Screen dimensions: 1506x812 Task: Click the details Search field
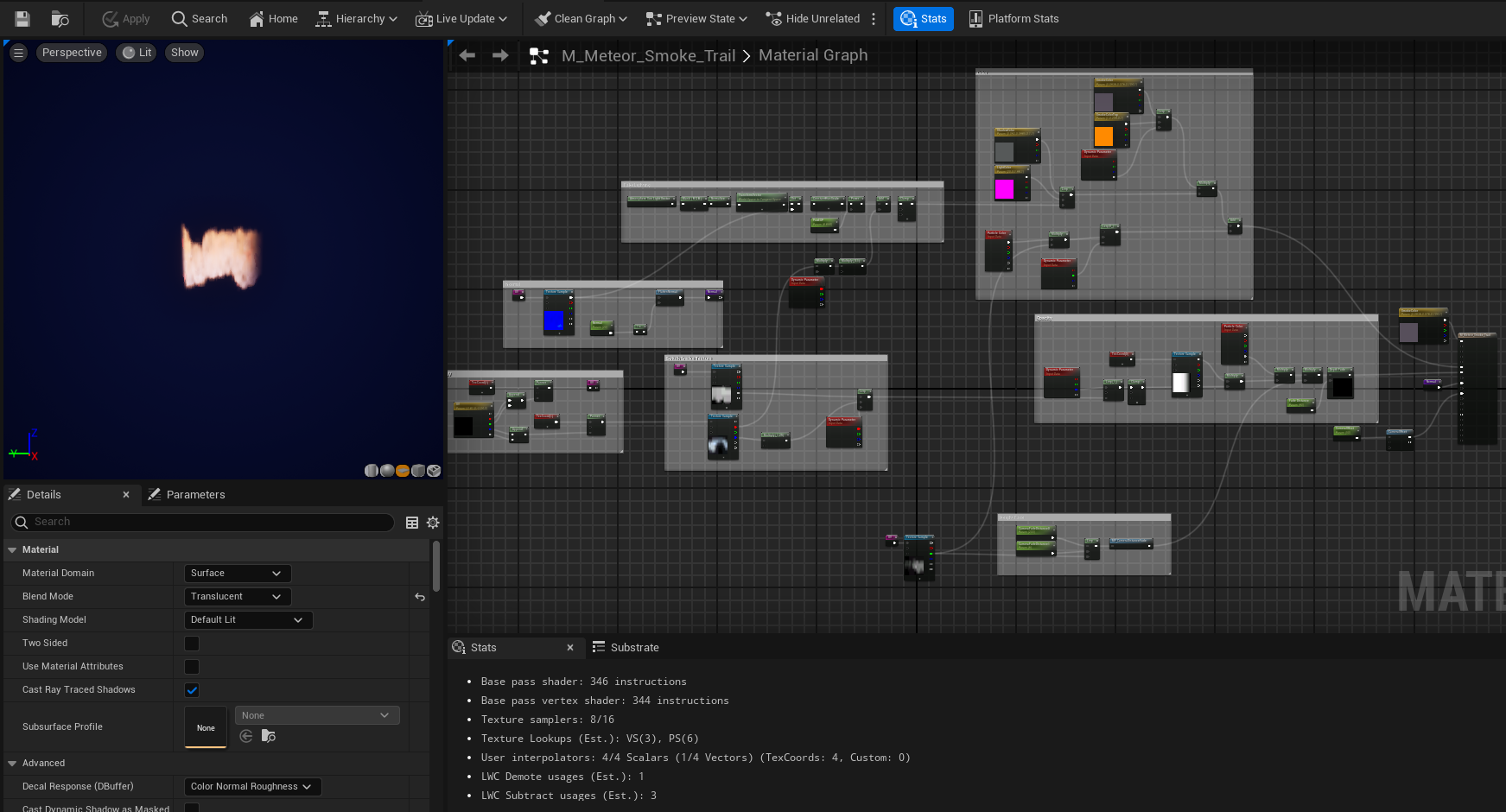click(203, 522)
